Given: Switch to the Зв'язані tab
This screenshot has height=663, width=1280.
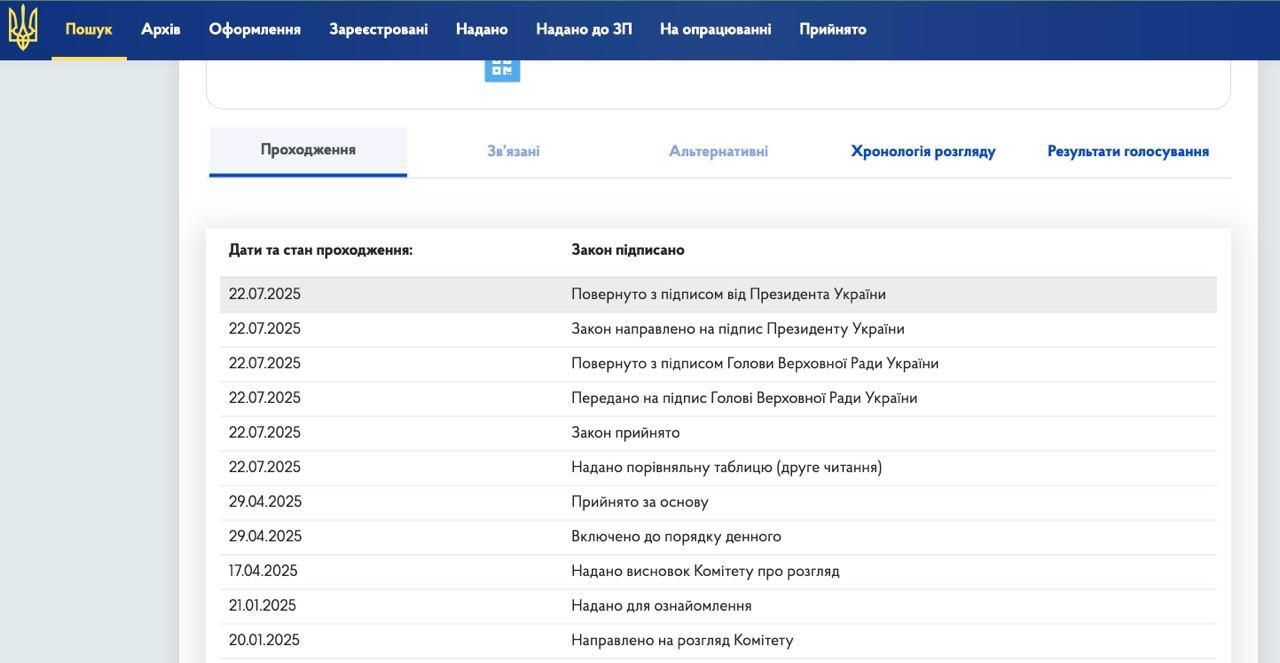Looking at the screenshot, I should 513,151.
